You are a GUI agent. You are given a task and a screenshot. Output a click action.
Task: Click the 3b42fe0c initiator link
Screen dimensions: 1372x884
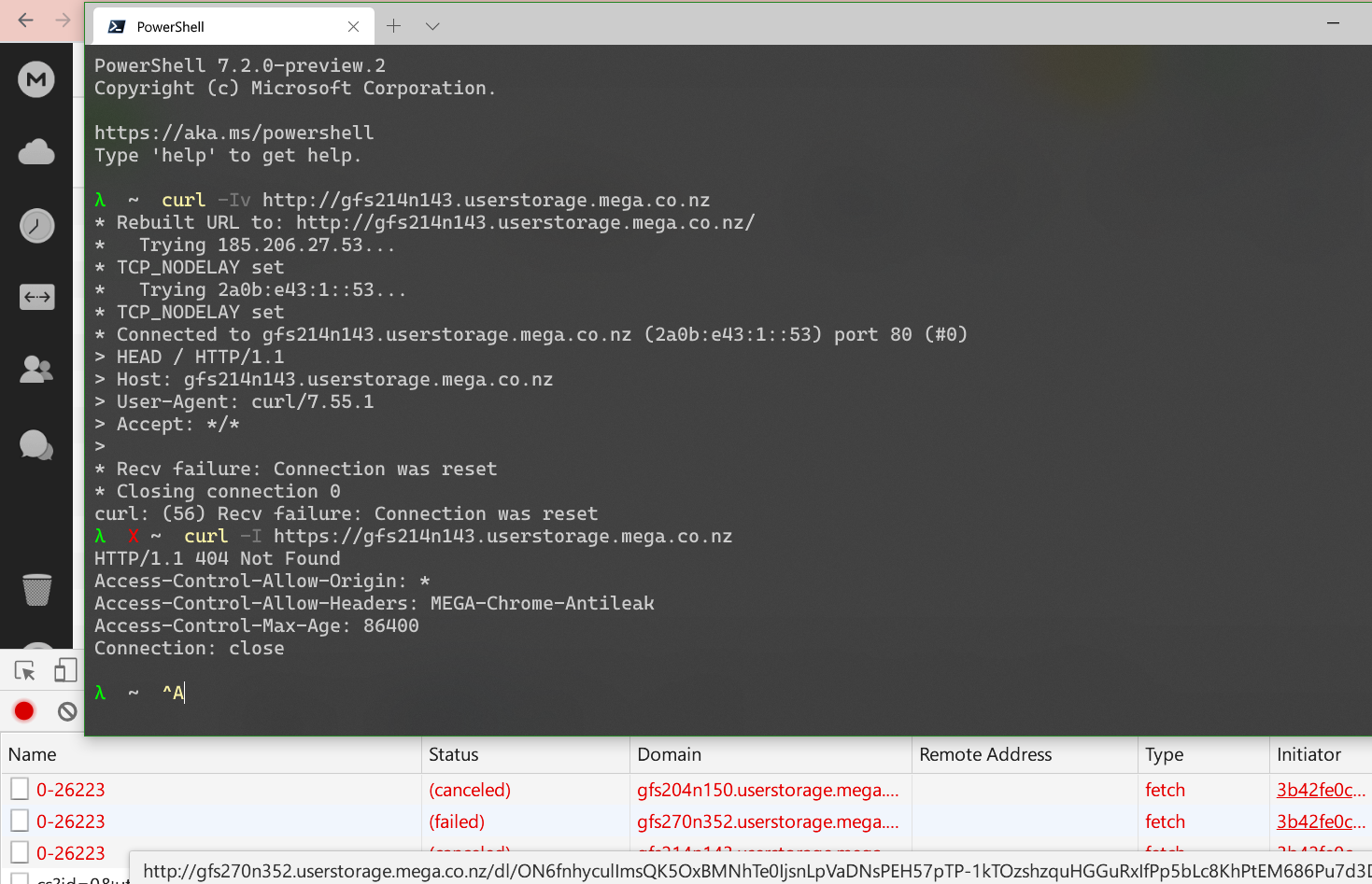point(1321,789)
